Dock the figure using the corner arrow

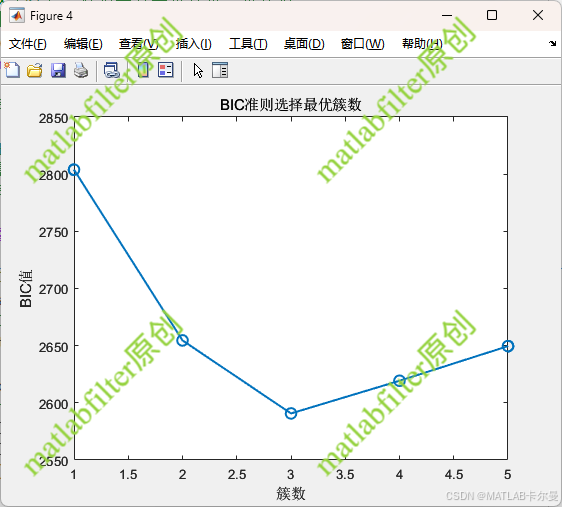[552, 43]
